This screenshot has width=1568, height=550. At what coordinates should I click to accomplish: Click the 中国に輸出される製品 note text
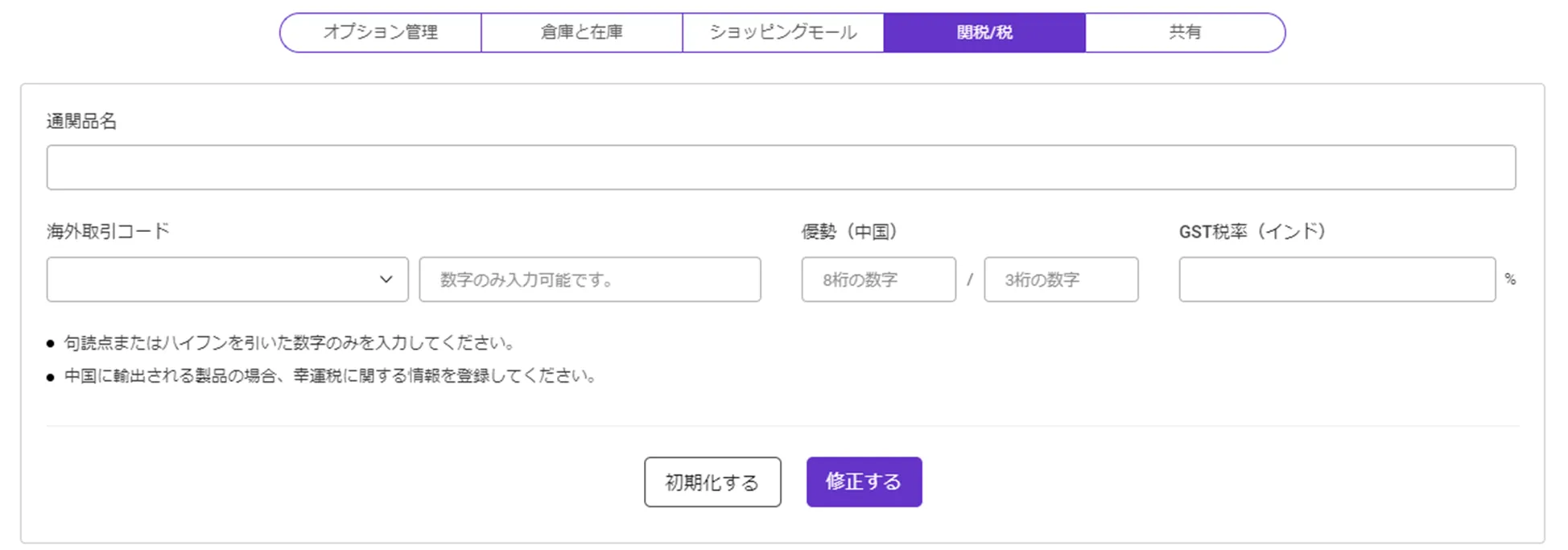tap(330, 376)
